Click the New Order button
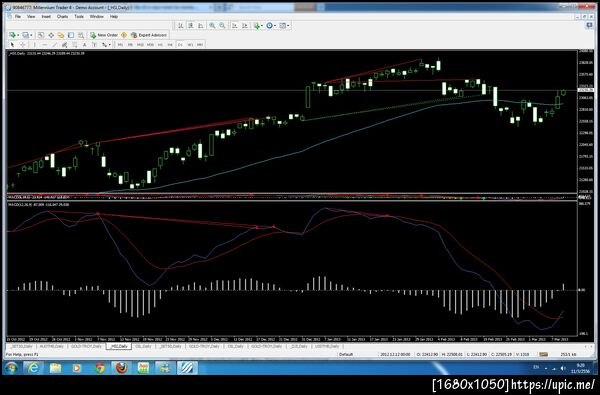Screen dimensions: 600x395 (x=104, y=35)
